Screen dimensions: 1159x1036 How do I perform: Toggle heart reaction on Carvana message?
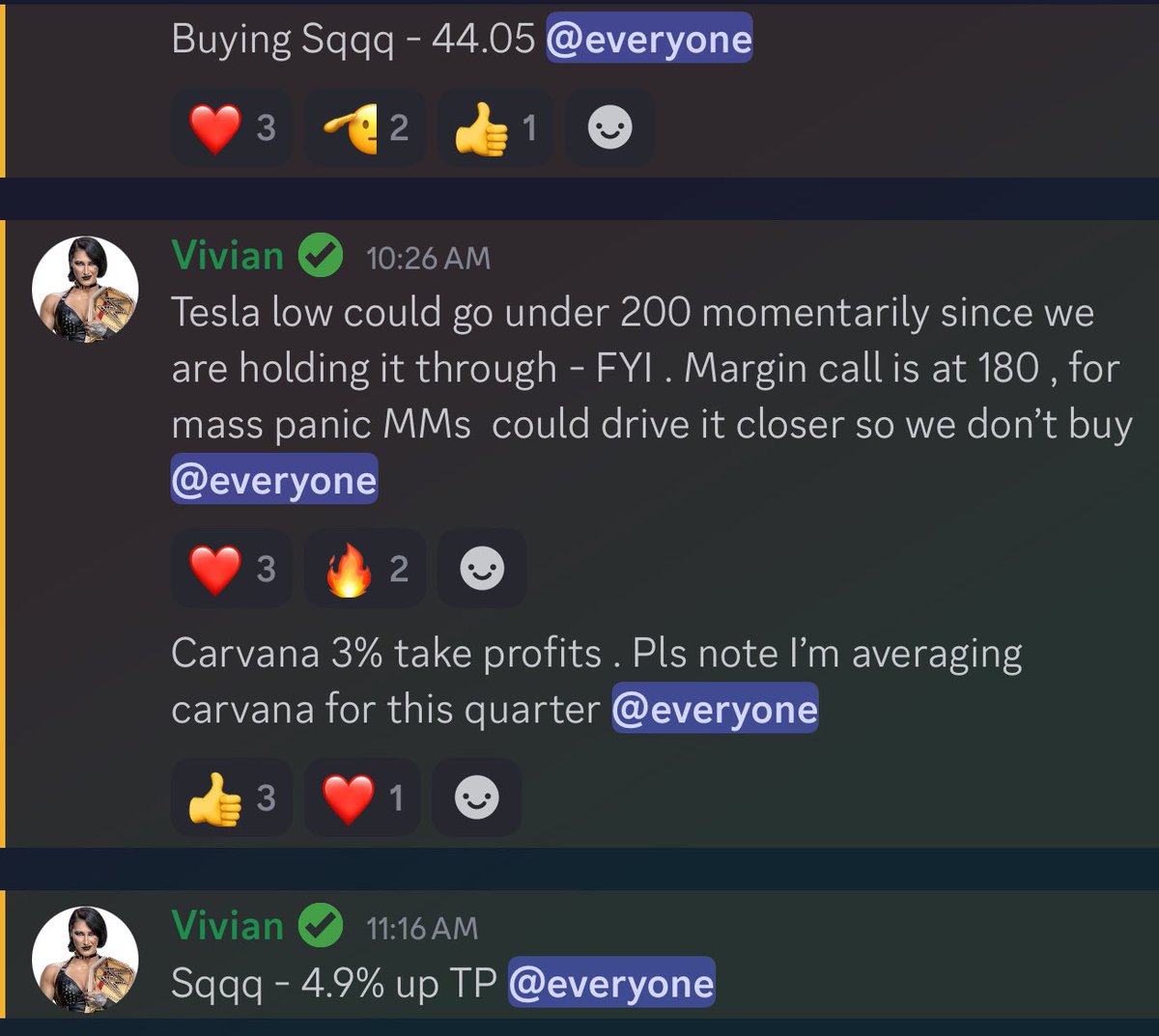(362, 798)
